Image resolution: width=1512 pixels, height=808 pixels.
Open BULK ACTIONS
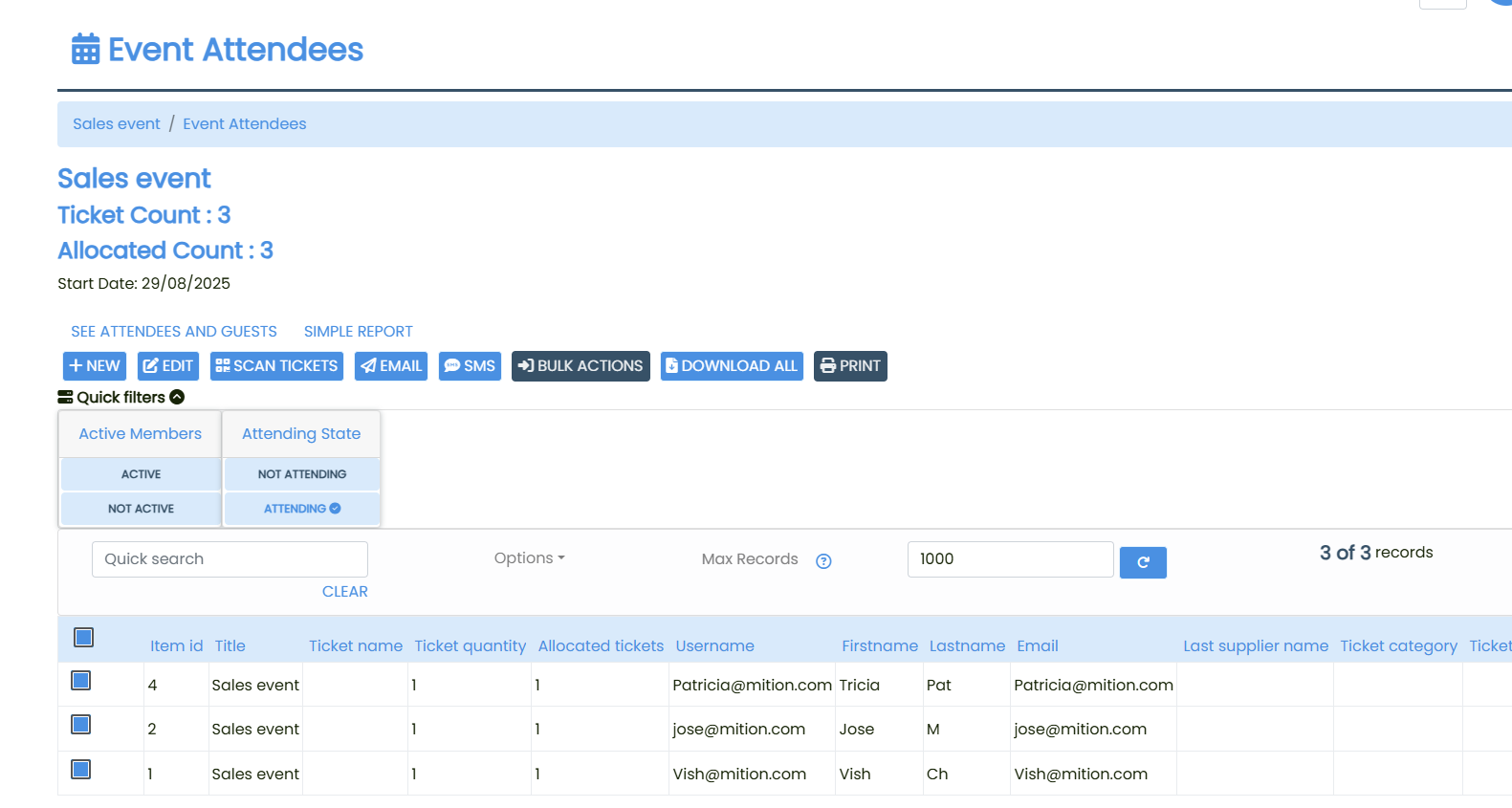click(581, 366)
